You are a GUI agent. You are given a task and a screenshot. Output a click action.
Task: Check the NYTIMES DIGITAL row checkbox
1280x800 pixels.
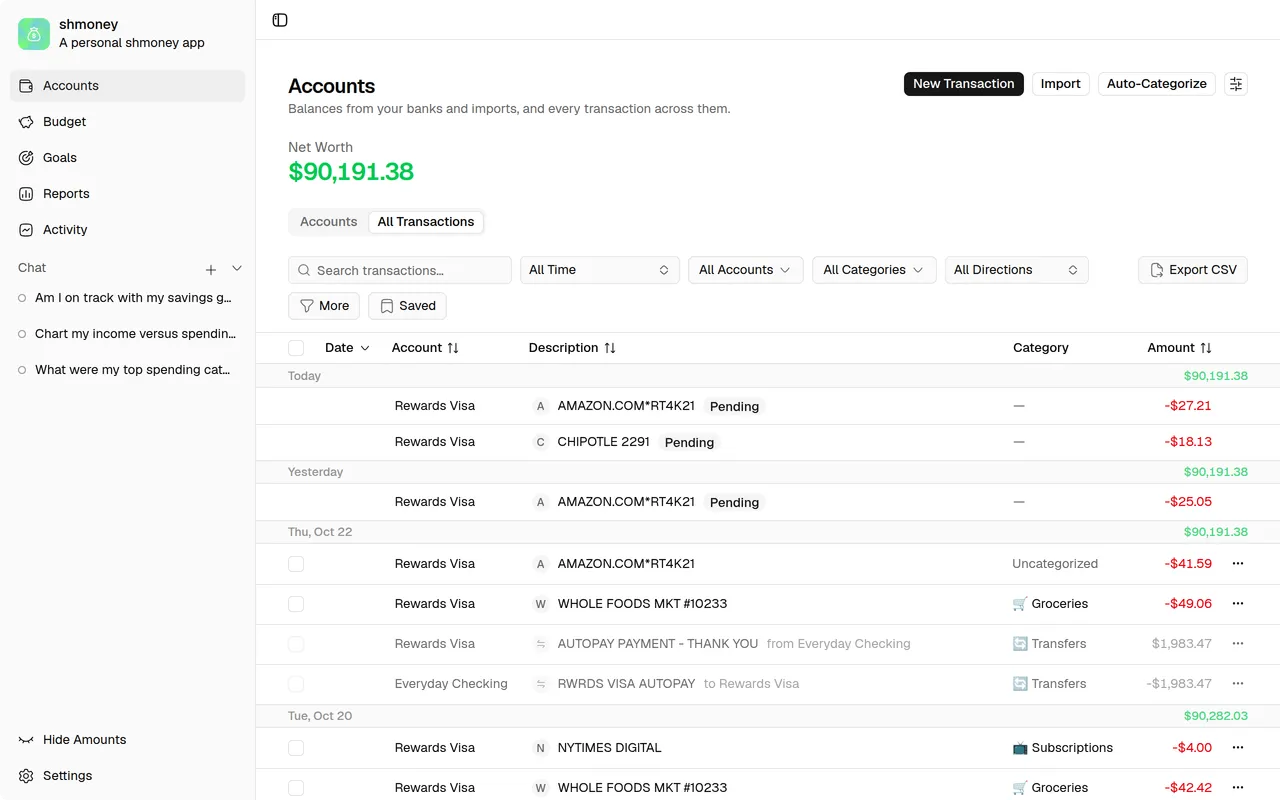point(296,748)
